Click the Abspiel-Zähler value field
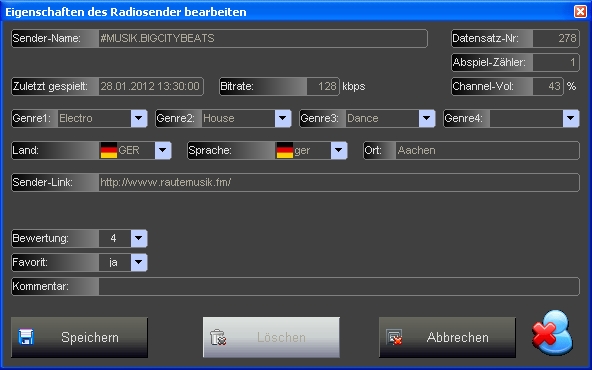This screenshot has width=592, height=370. pyautogui.click(x=555, y=62)
